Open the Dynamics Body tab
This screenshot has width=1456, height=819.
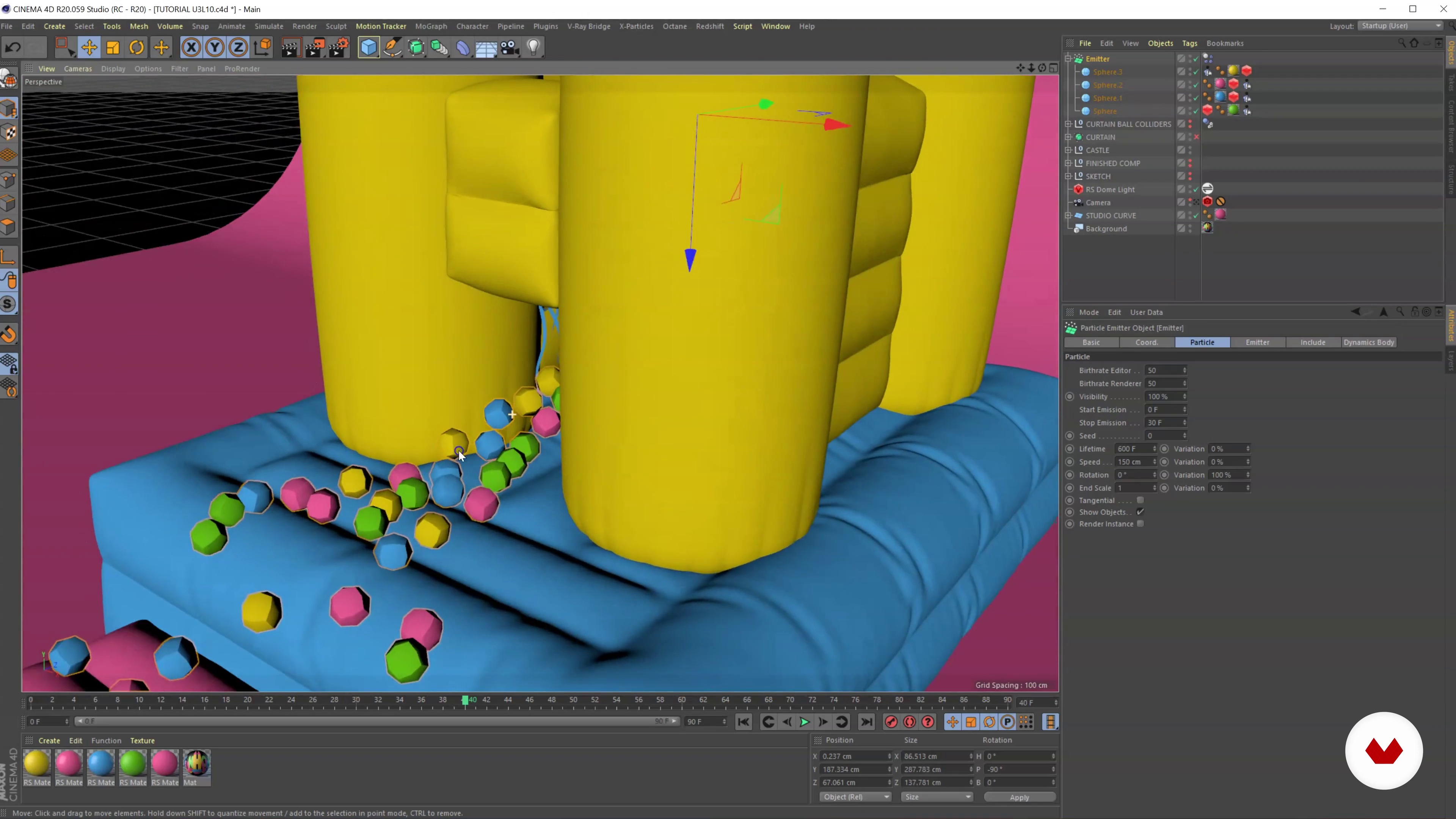[1368, 342]
